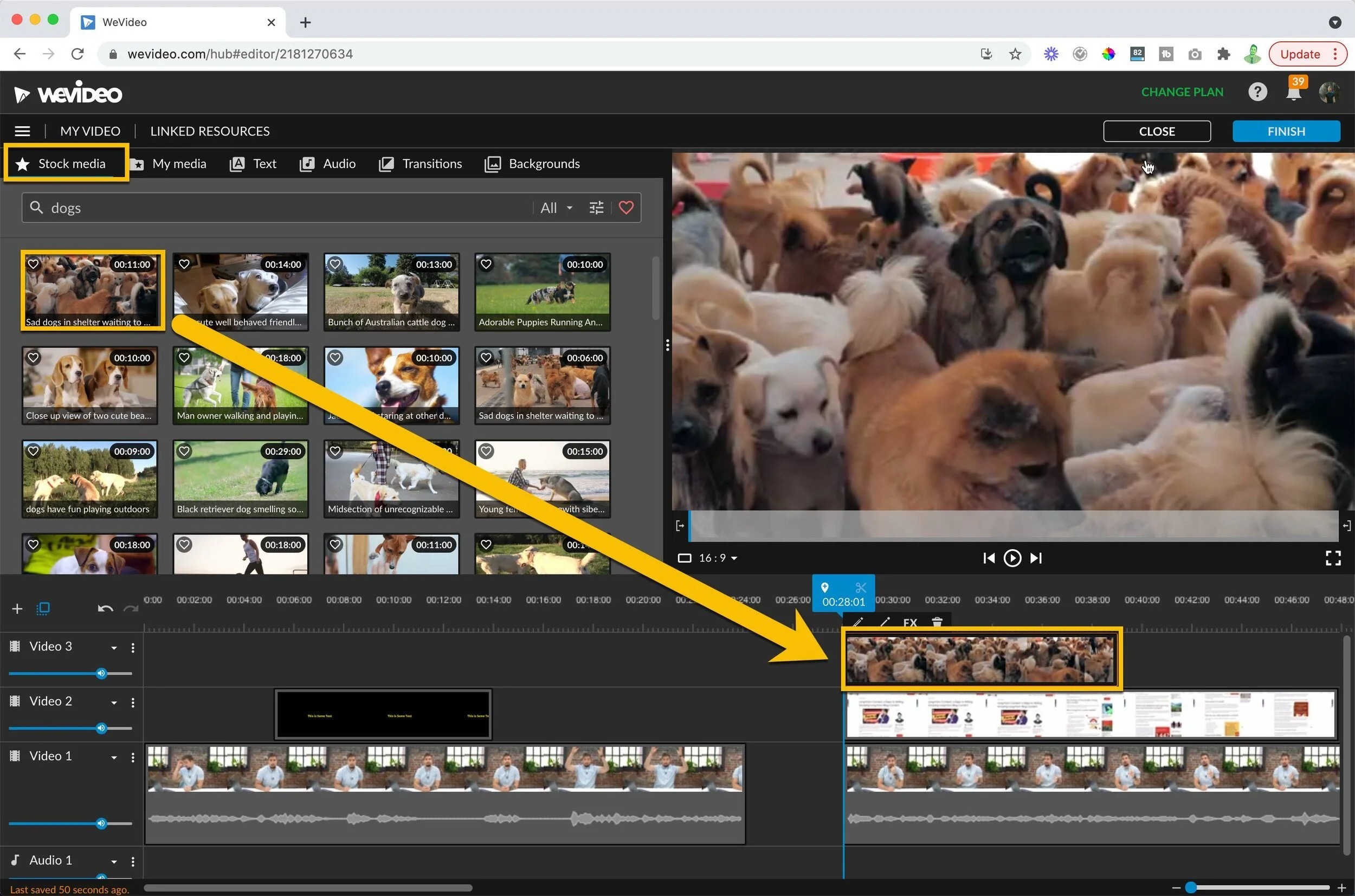Open the notifications bell
Viewport: 1355px width, 896px height.
(x=1293, y=93)
